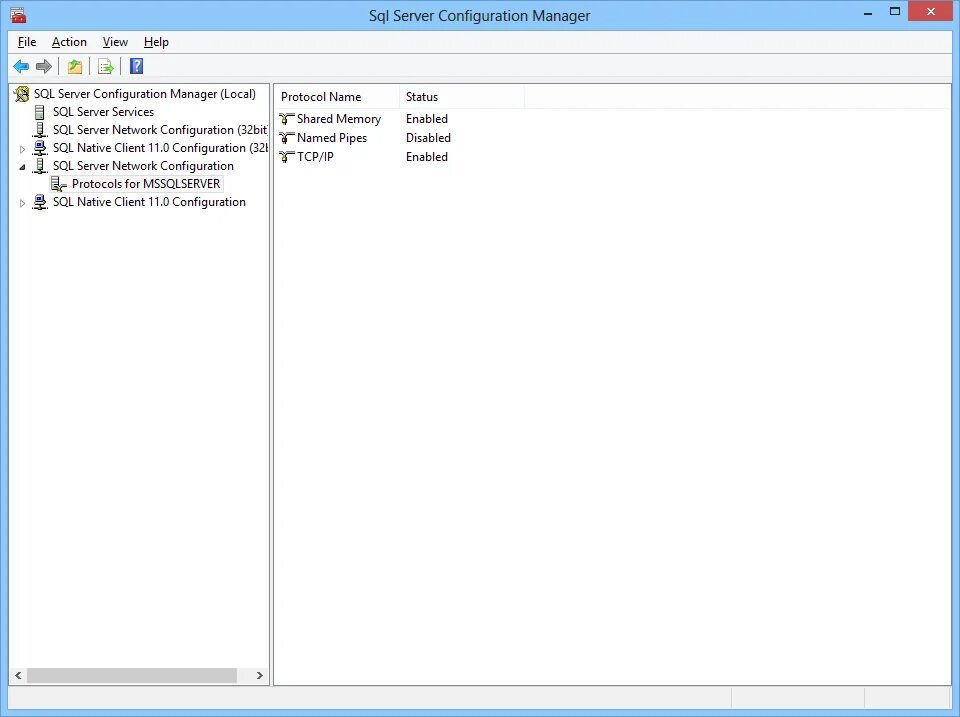Close the Sql Server Configuration Manager window
Image resolution: width=960 pixels, height=717 pixels.
pyautogui.click(x=931, y=12)
